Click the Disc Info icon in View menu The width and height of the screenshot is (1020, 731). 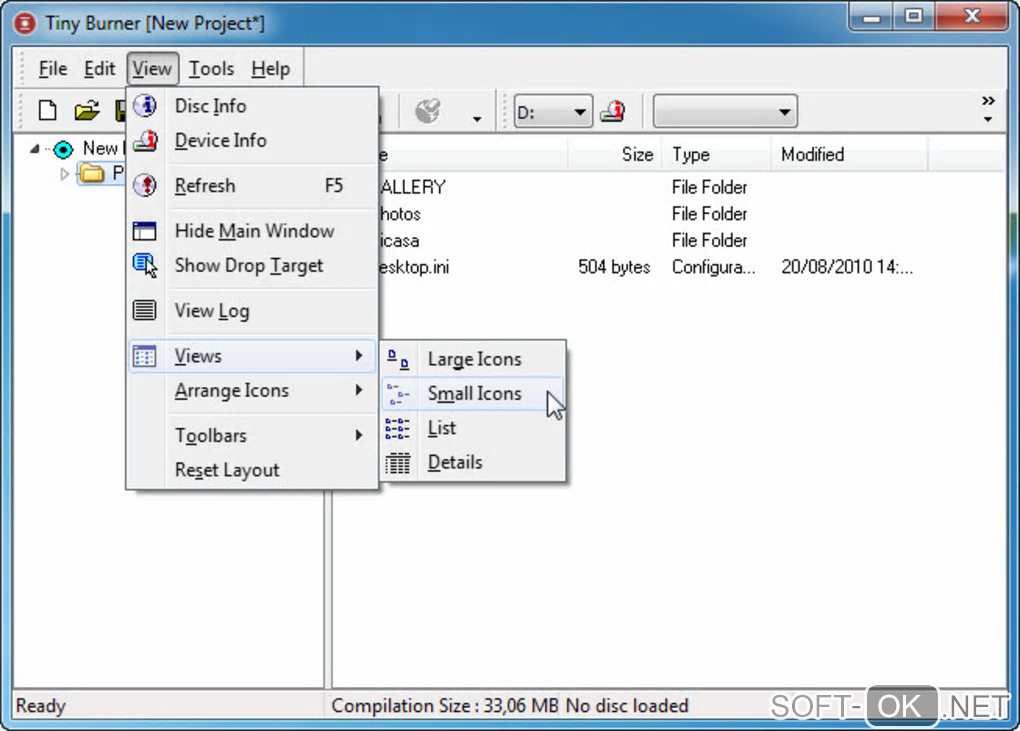click(x=144, y=105)
